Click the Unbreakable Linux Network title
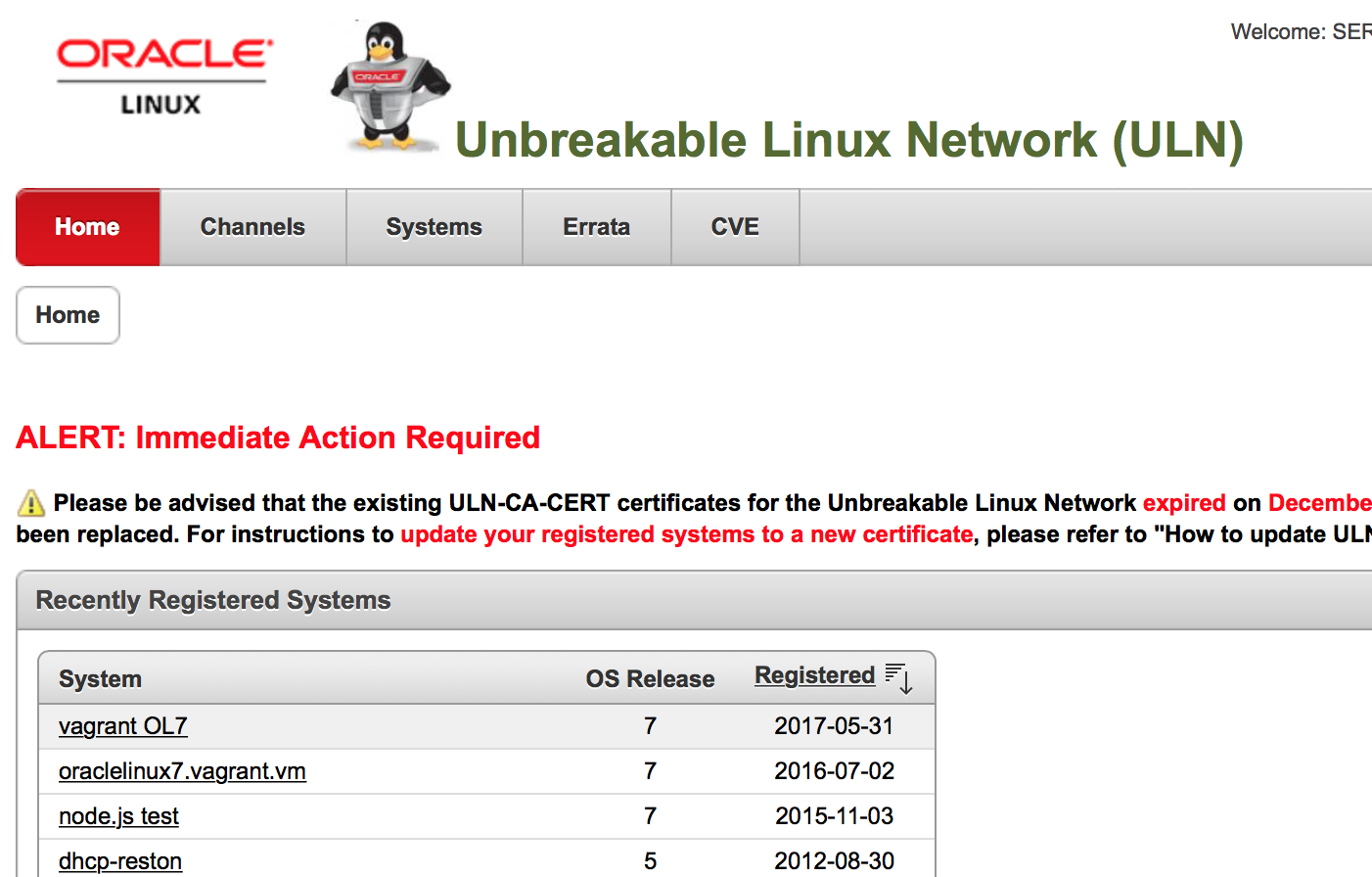The image size is (1372, 877). (848, 140)
